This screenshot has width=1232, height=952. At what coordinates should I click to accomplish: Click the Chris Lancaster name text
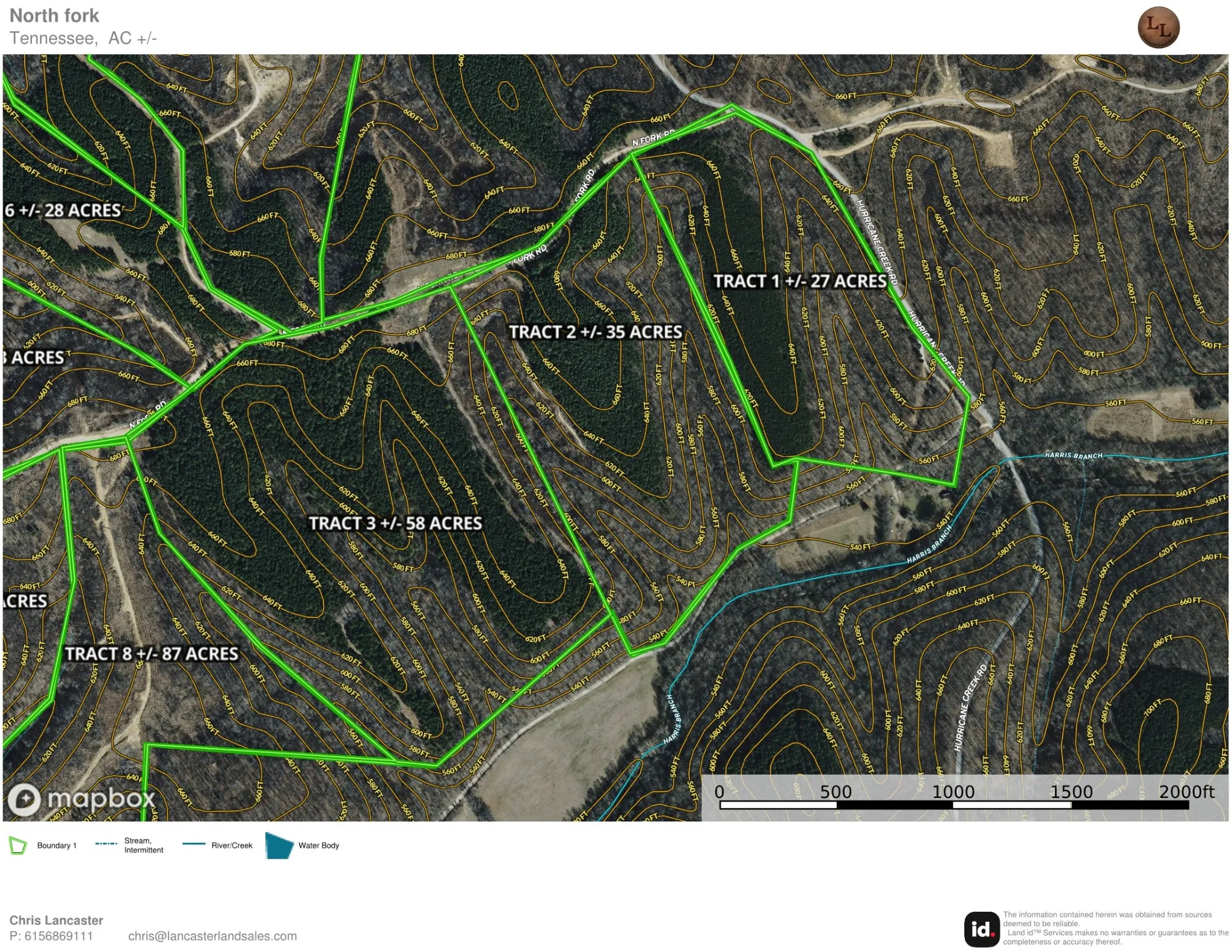pos(56,920)
